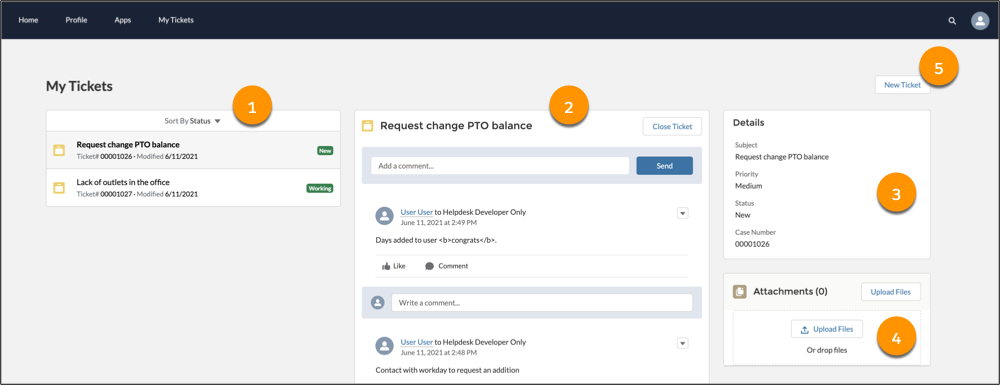The height and width of the screenshot is (385, 1000).
Task: Open the user profile avatar menu
Action: click(x=980, y=20)
